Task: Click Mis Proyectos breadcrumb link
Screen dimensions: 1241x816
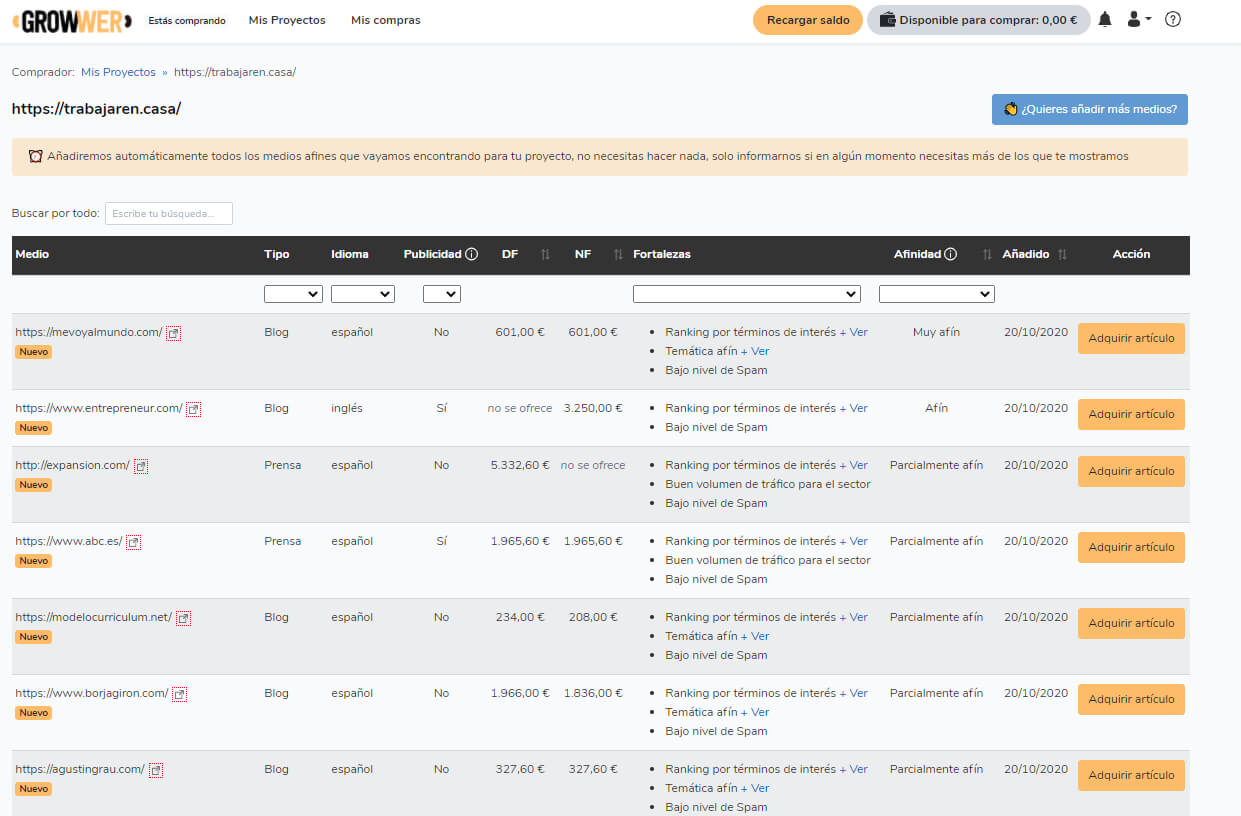Action: coord(118,72)
